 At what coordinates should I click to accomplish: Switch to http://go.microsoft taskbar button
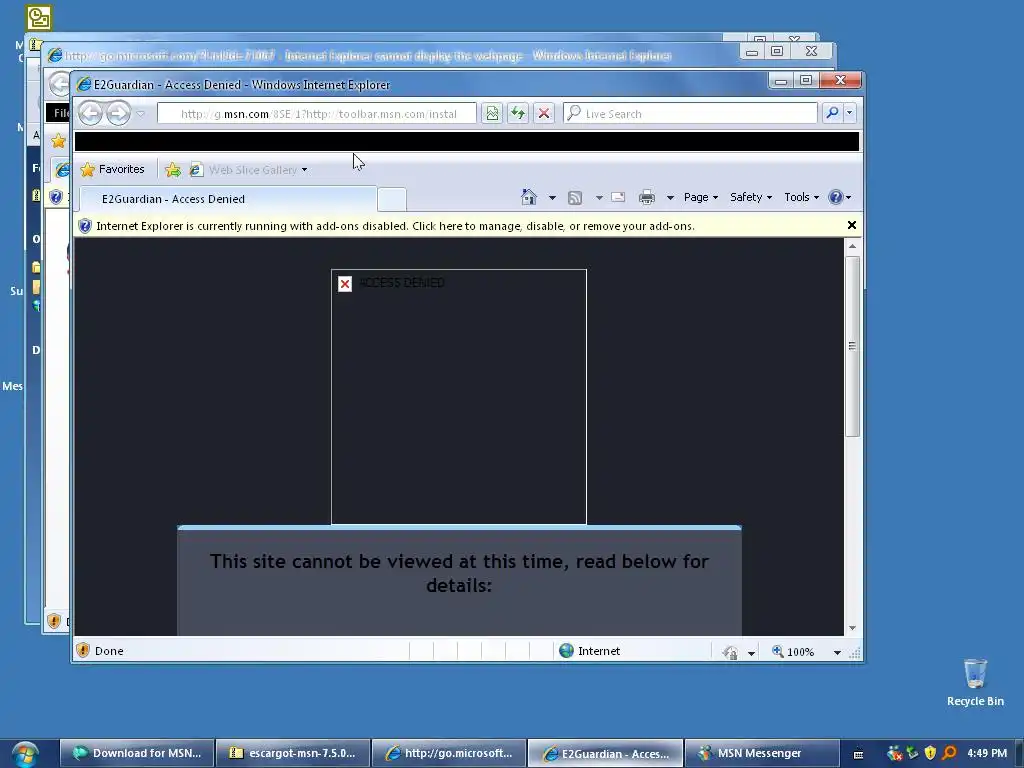tap(449, 753)
